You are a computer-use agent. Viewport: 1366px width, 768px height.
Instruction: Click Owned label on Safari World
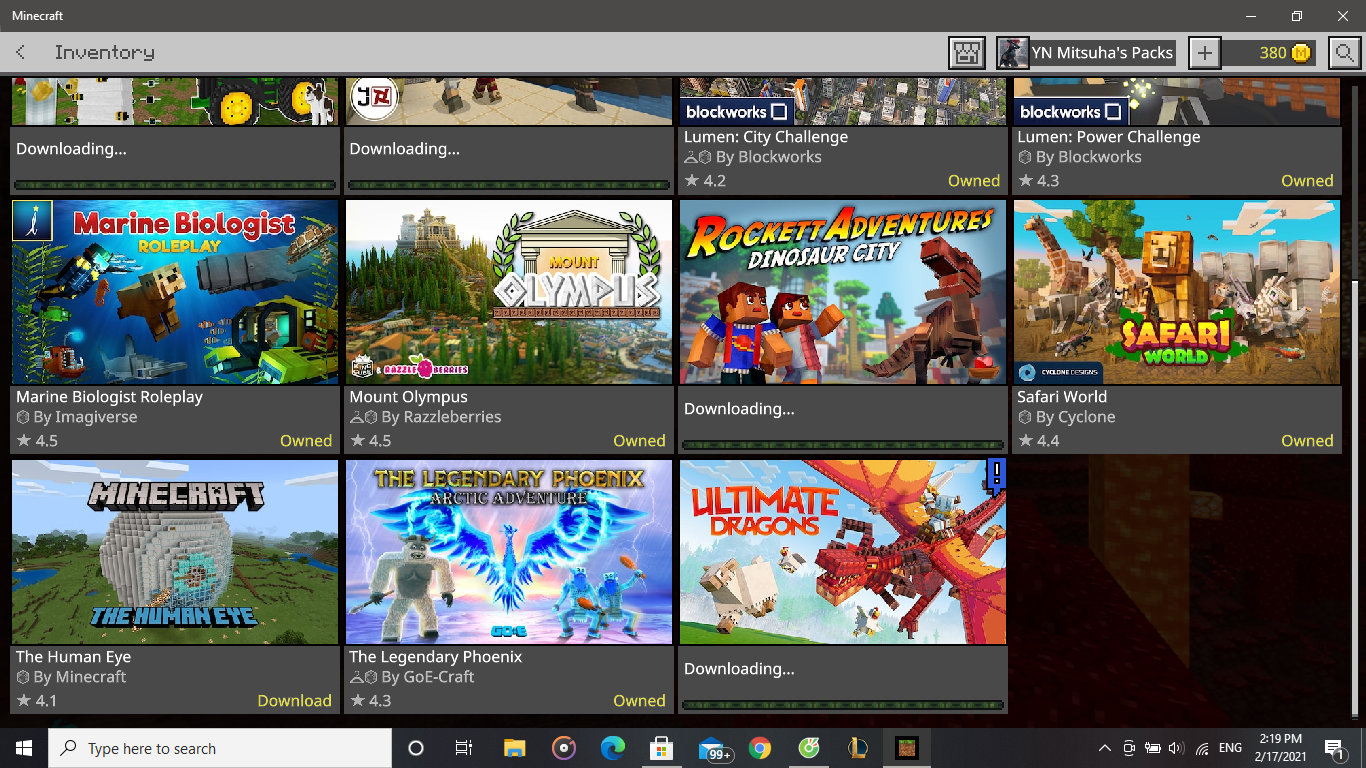[x=1307, y=441]
